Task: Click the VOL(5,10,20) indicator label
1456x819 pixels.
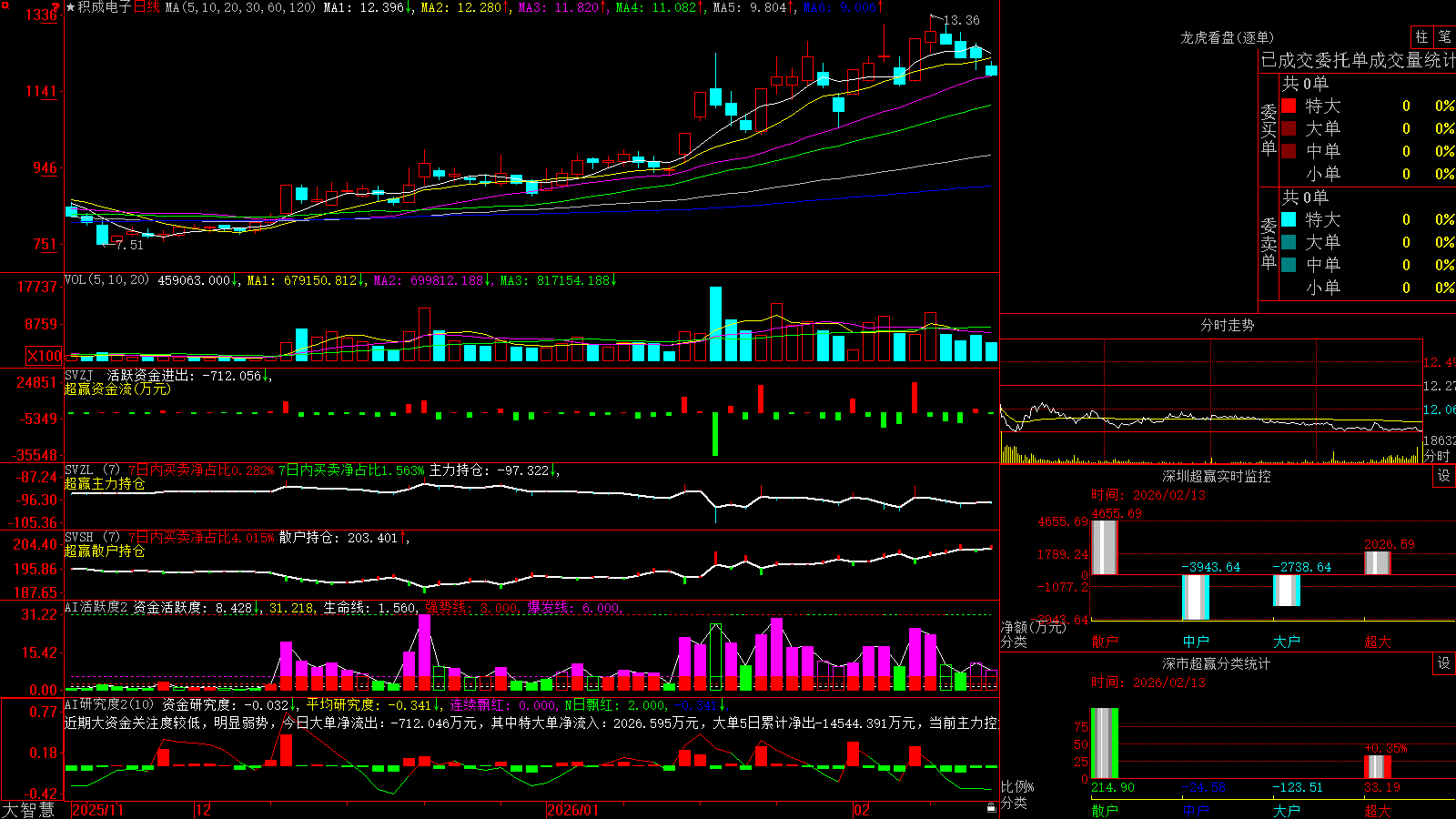Action: tap(106, 279)
